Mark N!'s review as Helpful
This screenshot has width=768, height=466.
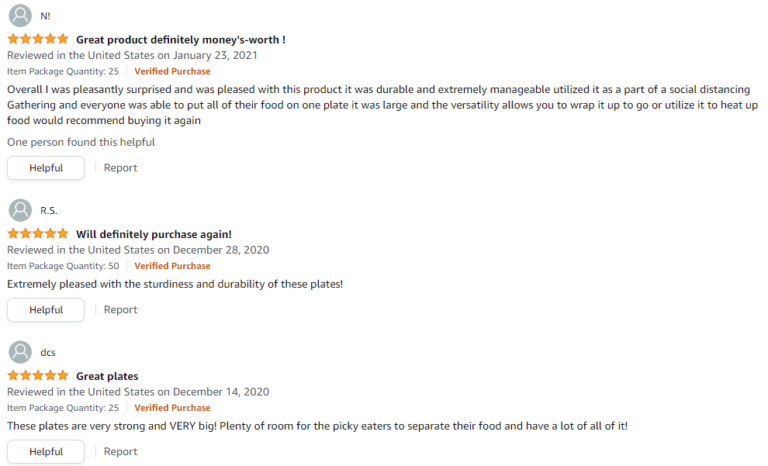46,168
